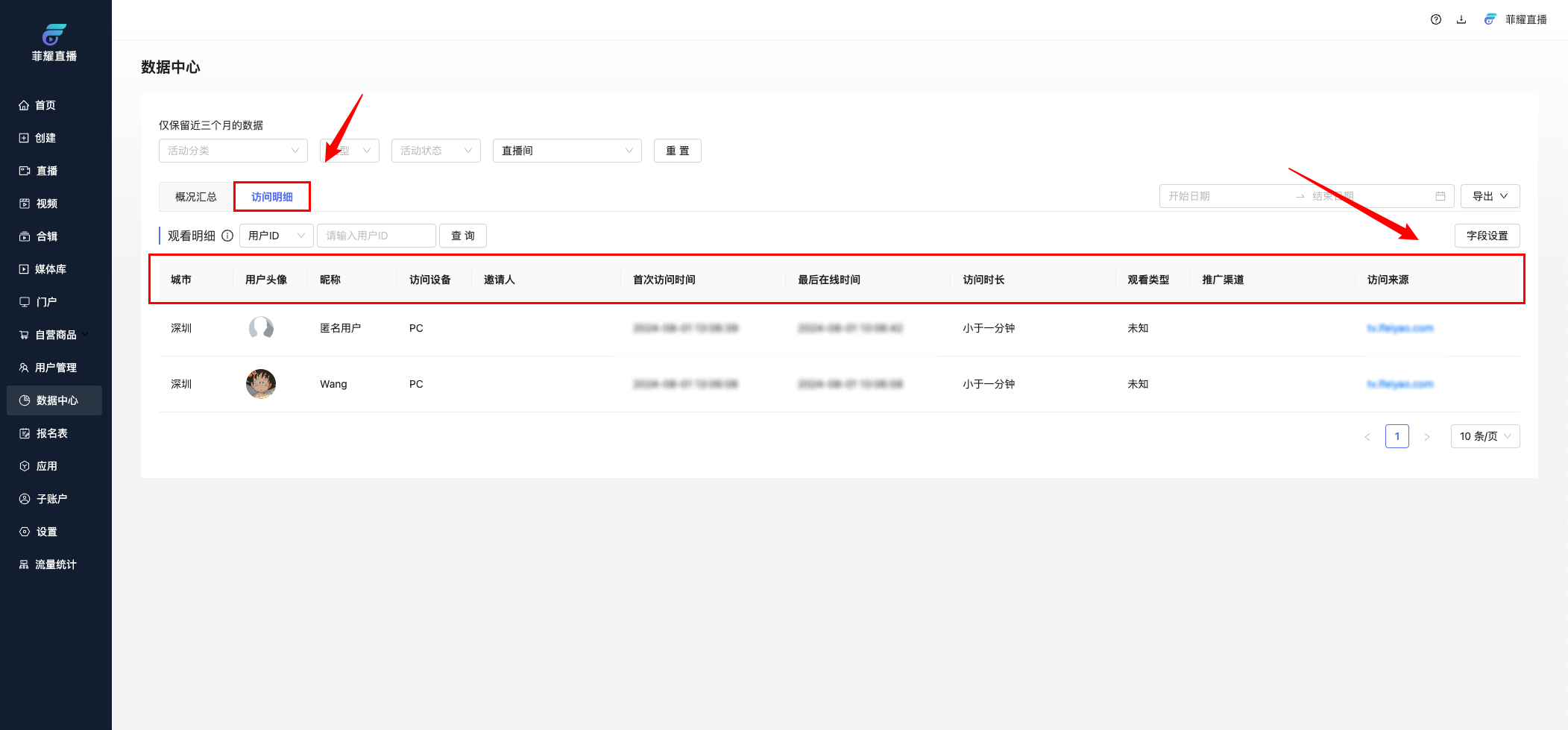Open 用户管理 in the sidebar
This screenshot has height=730, width=1568.
pos(55,368)
